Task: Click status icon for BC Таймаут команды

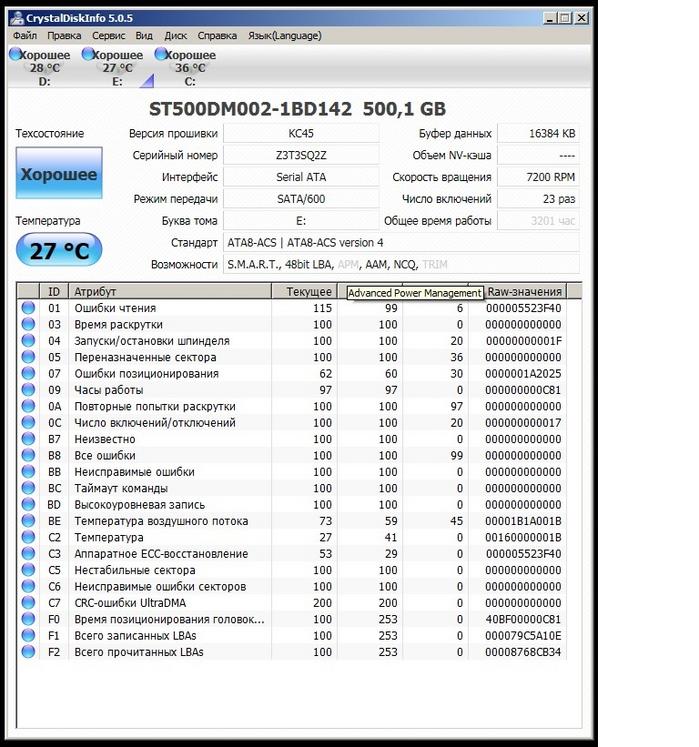Action: [x=28, y=488]
